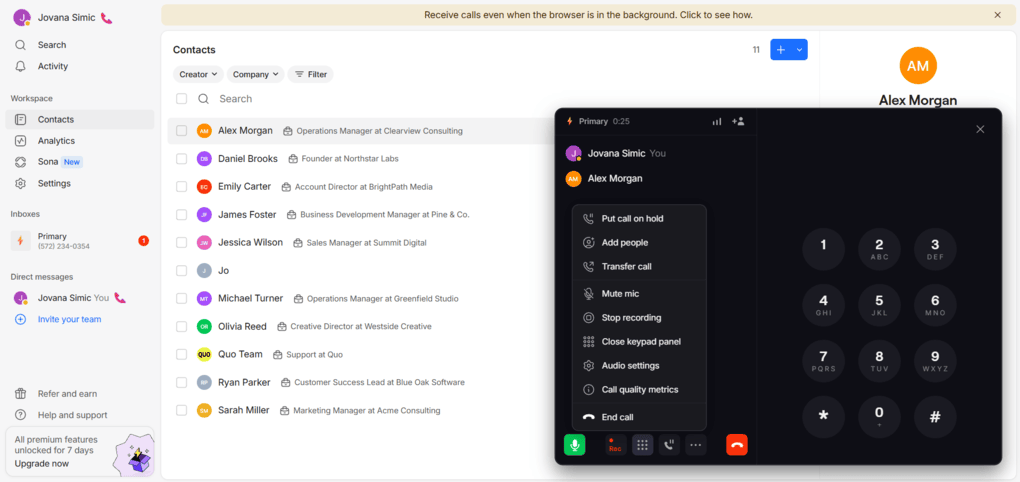
Task: Click Invite your team link
Action: pyautogui.click(x=69, y=319)
